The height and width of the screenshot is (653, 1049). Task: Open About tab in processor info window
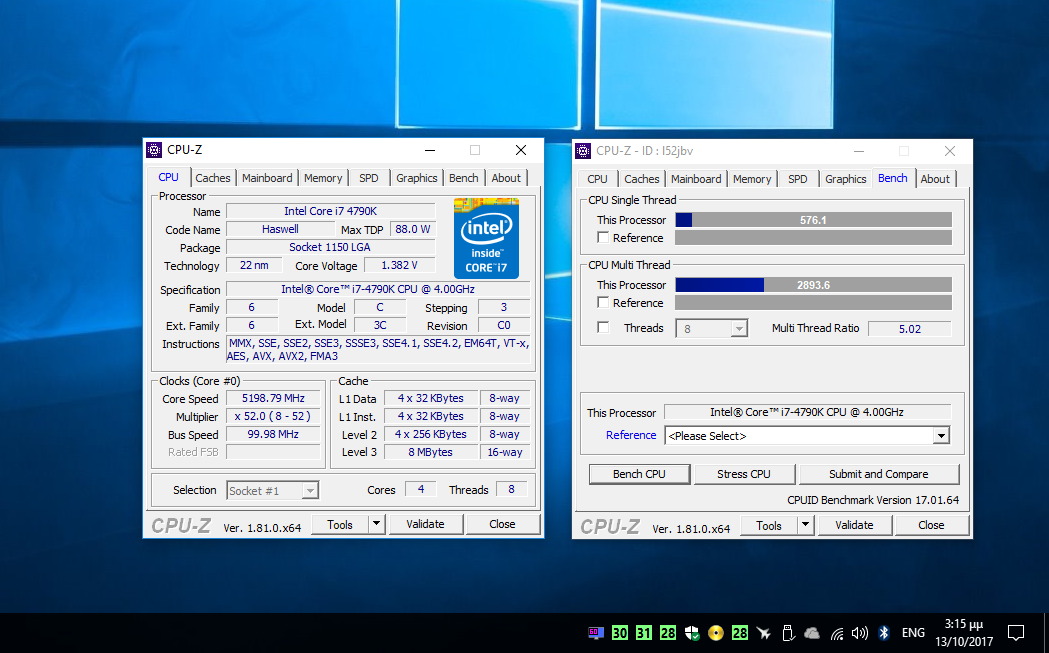point(506,178)
